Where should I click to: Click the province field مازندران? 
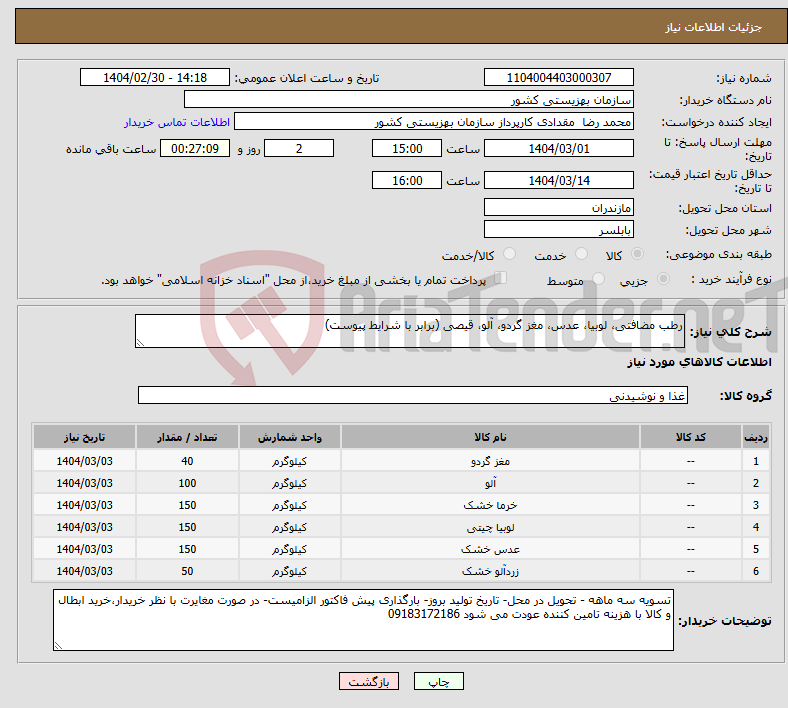[558, 208]
